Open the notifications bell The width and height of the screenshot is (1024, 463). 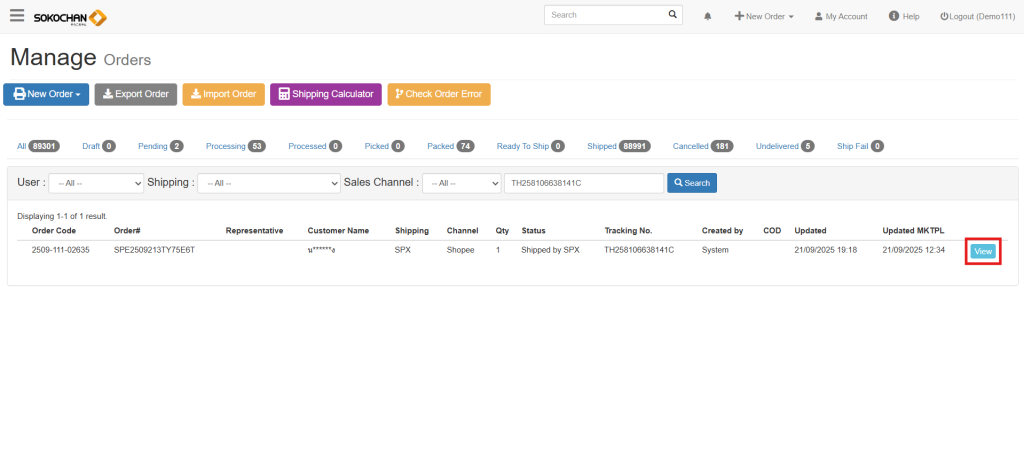click(x=708, y=17)
